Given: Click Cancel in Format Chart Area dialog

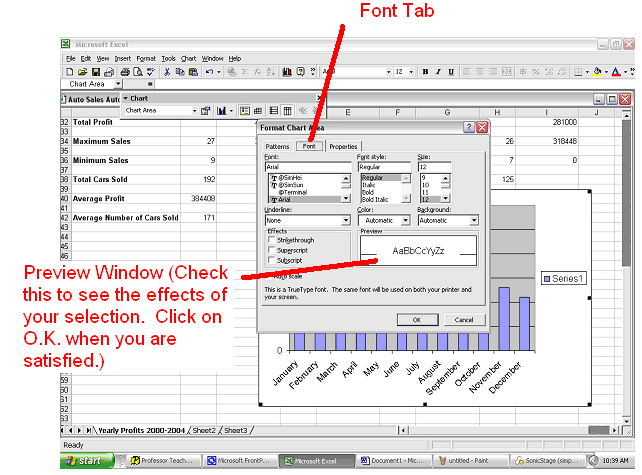Looking at the screenshot, I should coord(464,320).
